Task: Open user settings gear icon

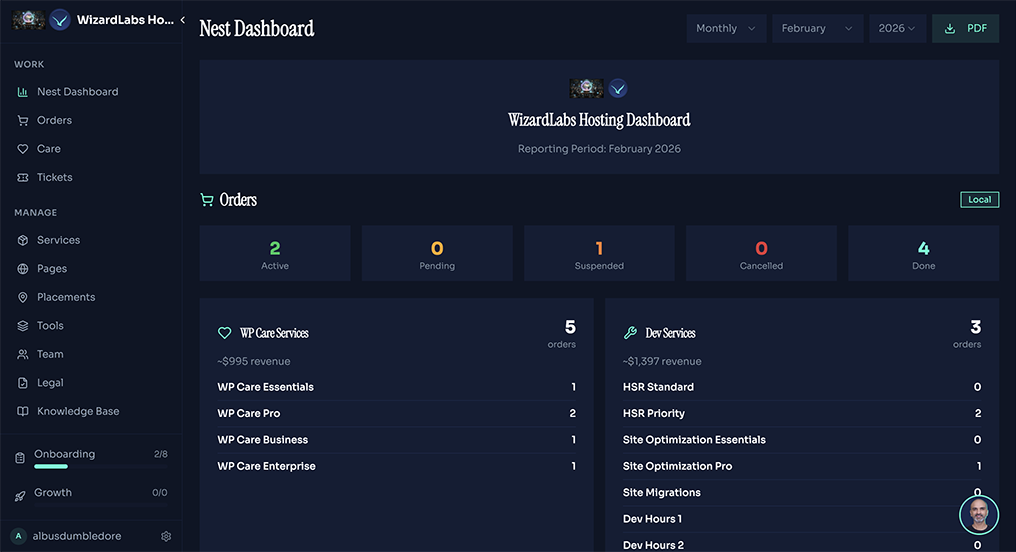Action: pyautogui.click(x=166, y=536)
